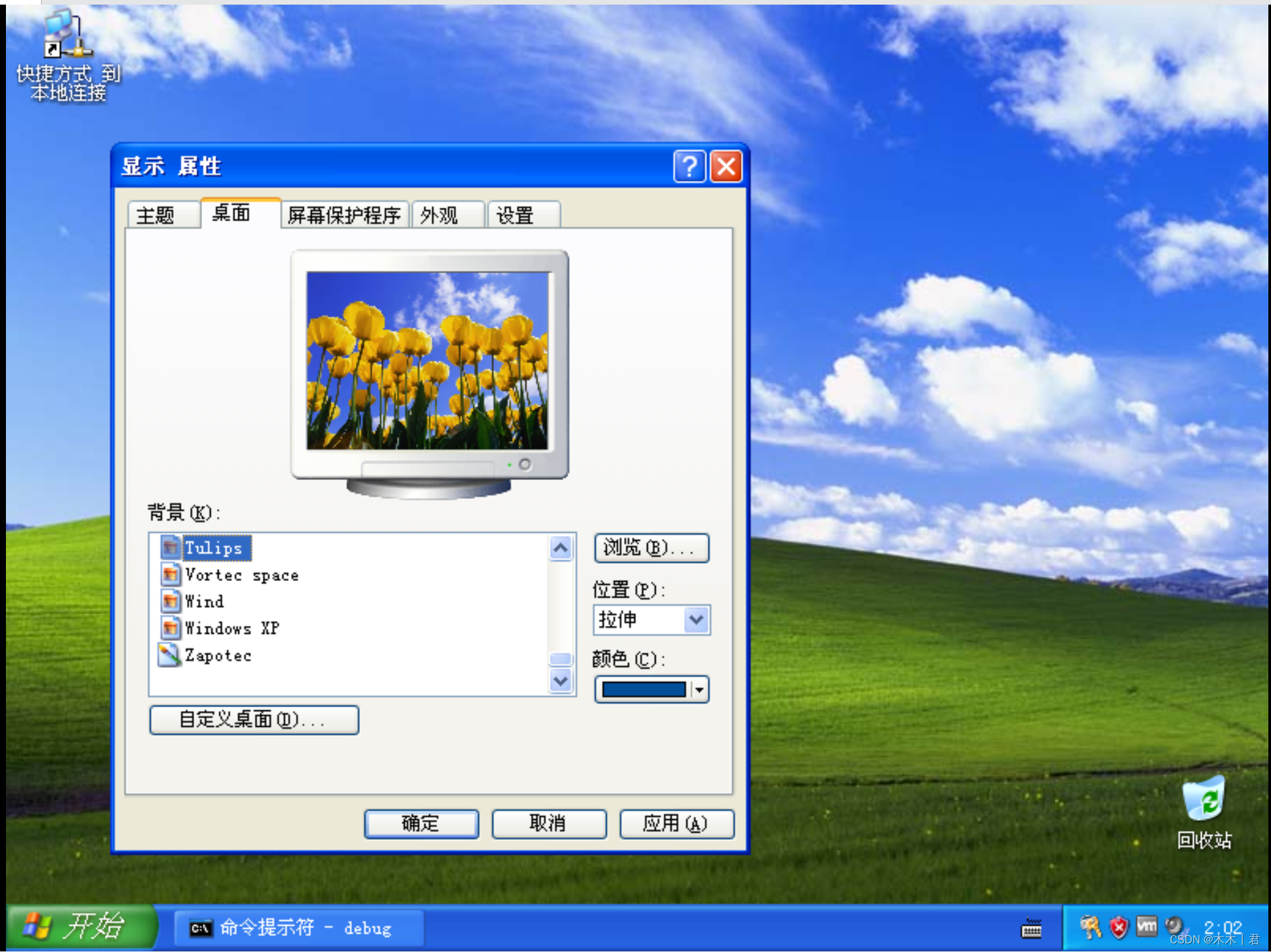The image size is (1271, 952).
Task: Click the Windows XP wallpaper file icon
Action: coord(171,628)
